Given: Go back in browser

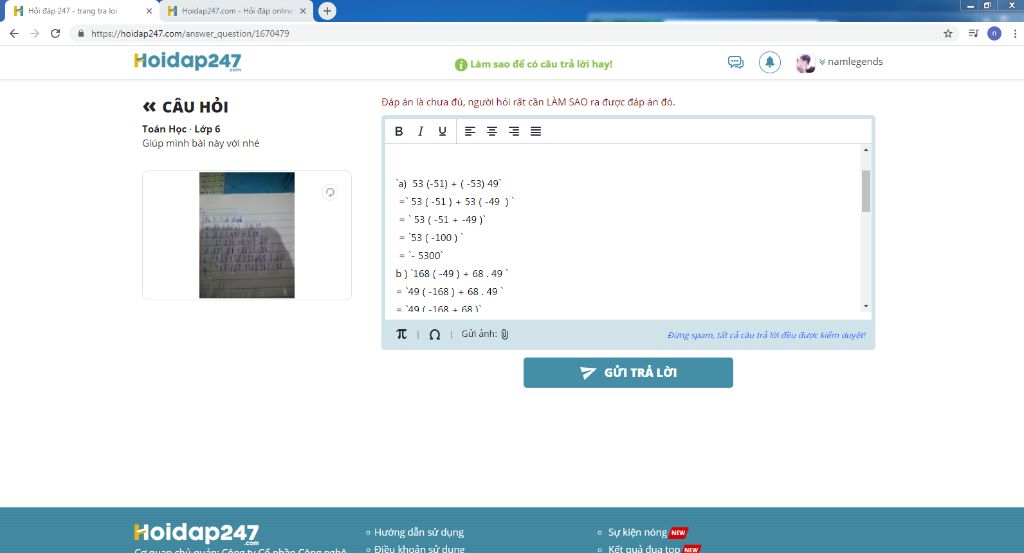Looking at the screenshot, I should [x=14, y=33].
